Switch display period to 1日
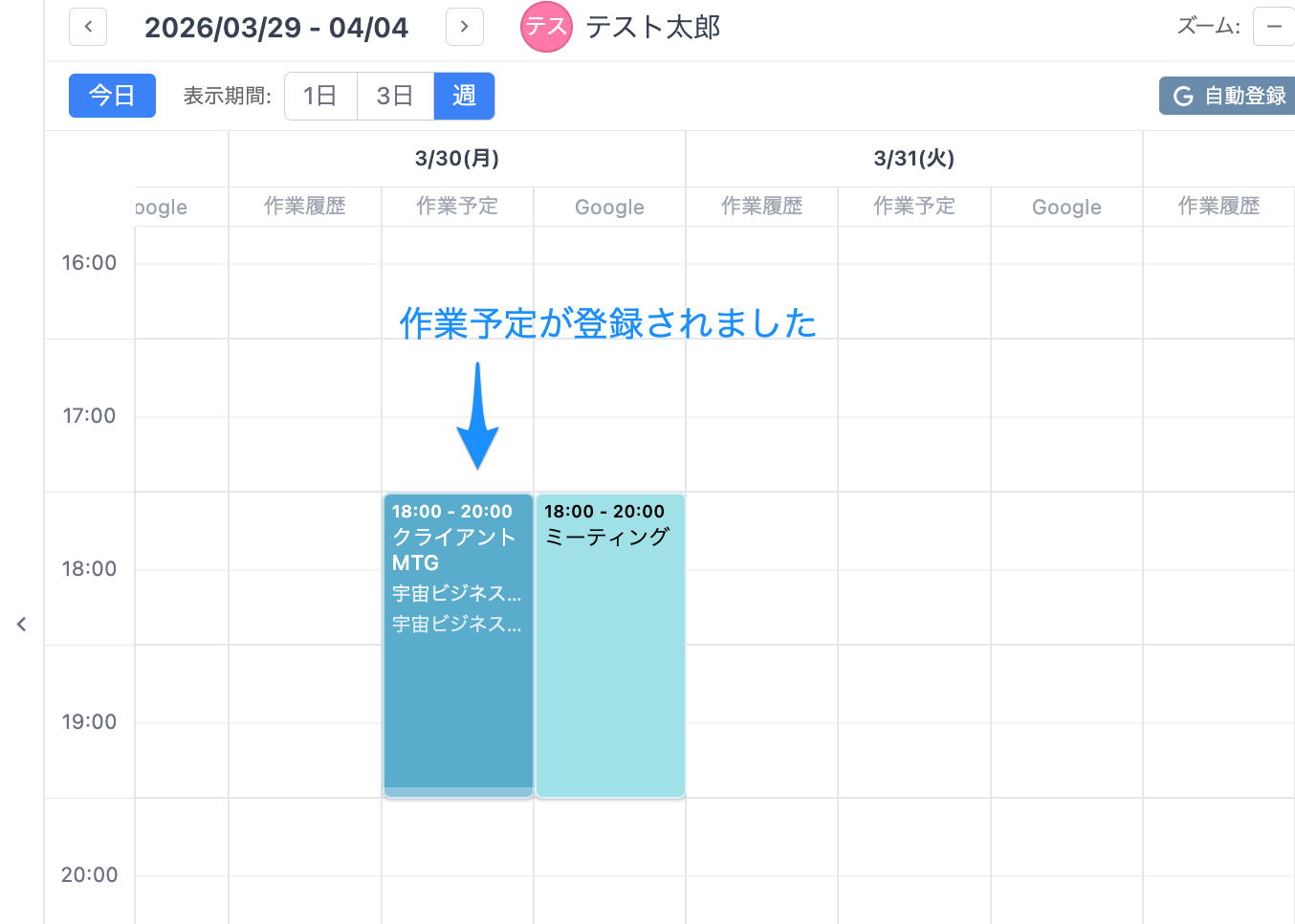The height and width of the screenshot is (924, 1295). tap(320, 96)
